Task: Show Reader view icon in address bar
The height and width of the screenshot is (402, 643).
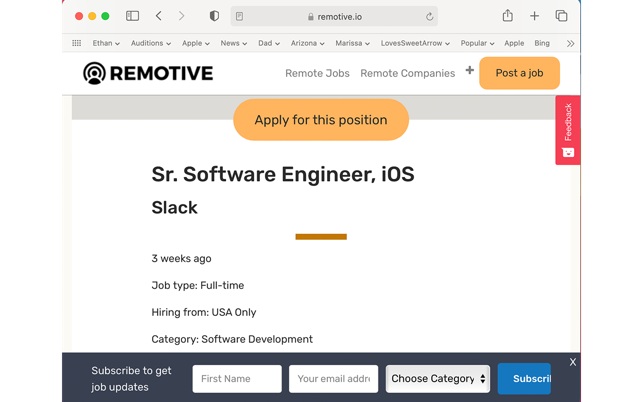Action: (x=239, y=16)
